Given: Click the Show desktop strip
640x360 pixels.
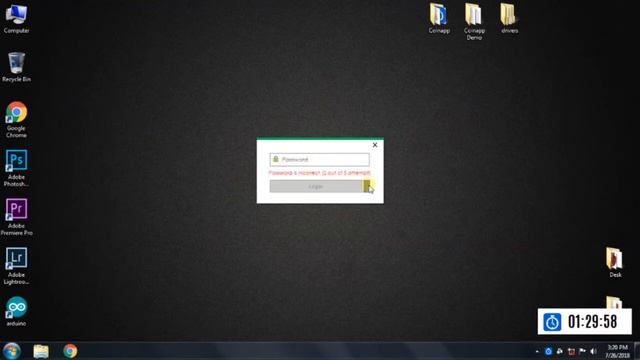Looking at the screenshot, I should [637, 351].
